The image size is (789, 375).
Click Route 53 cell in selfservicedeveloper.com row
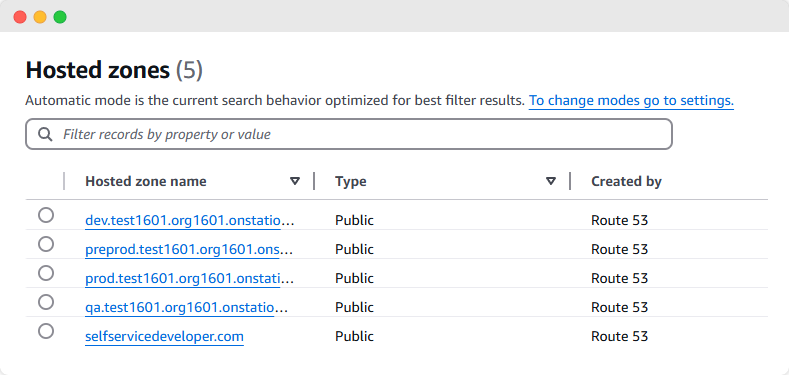[619, 336]
